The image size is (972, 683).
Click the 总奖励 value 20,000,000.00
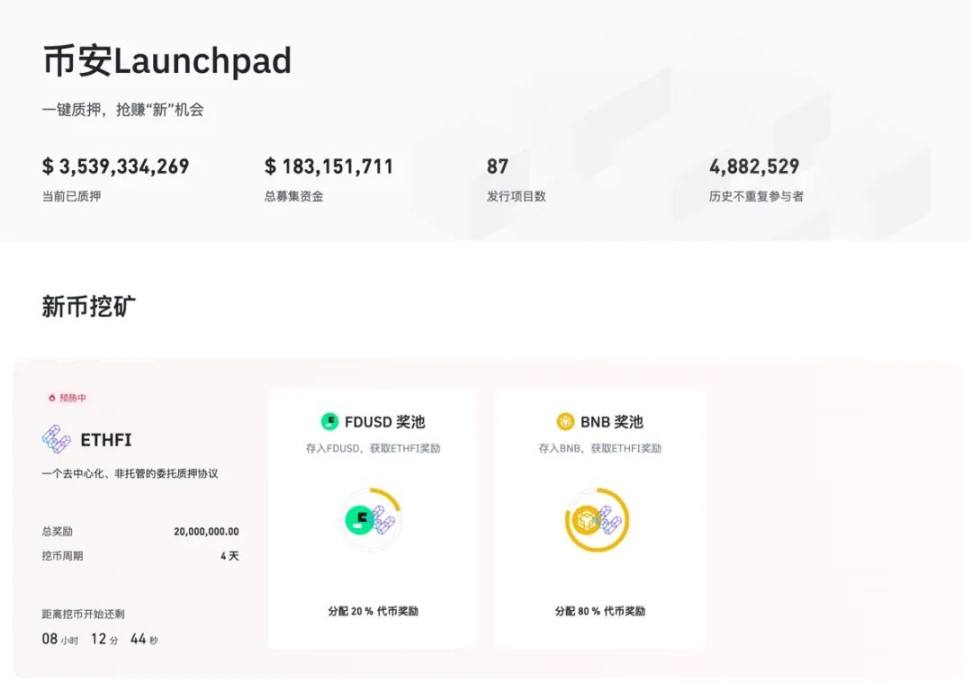pos(206,532)
